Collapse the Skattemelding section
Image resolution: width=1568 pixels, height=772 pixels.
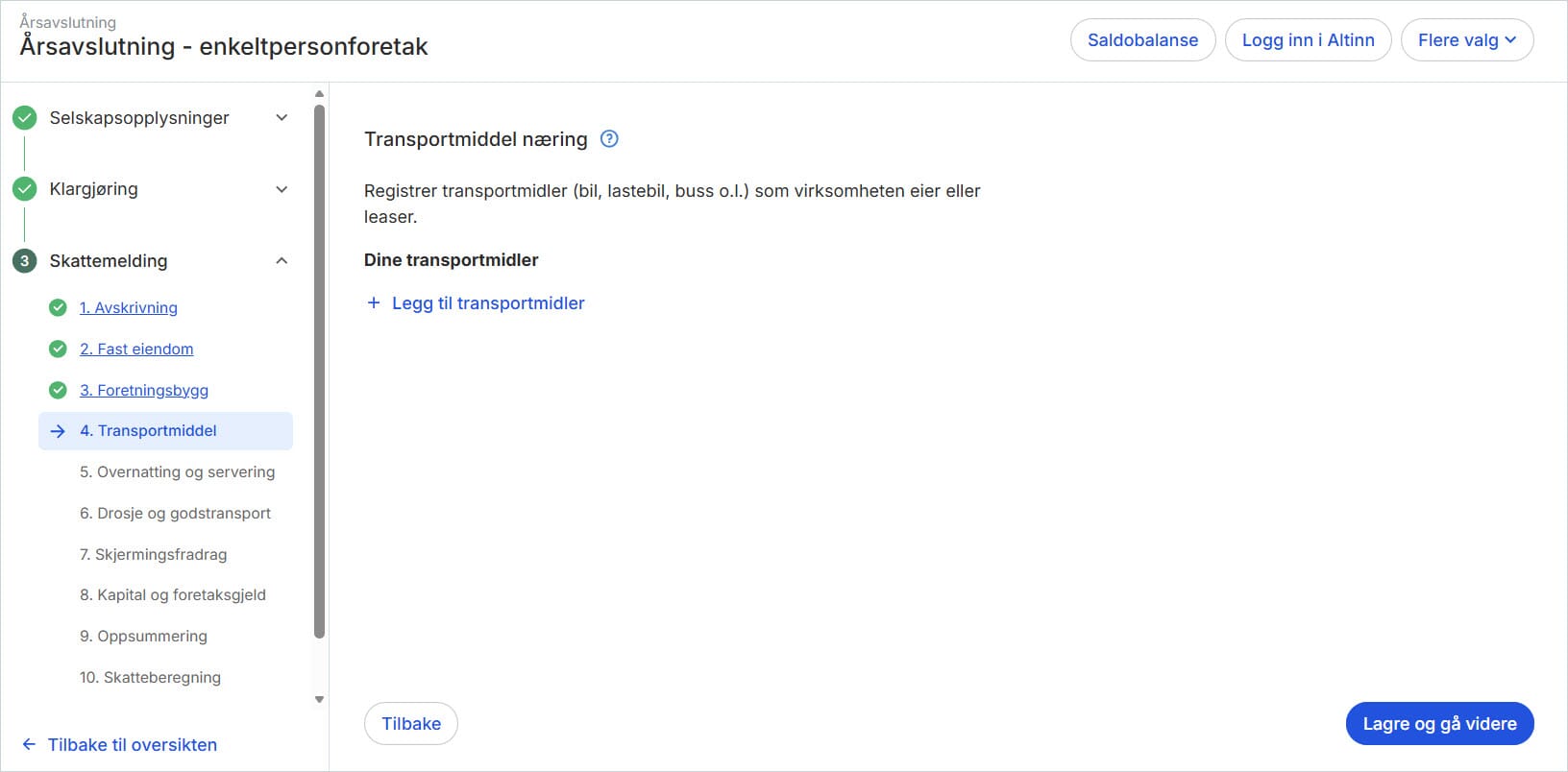click(281, 260)
